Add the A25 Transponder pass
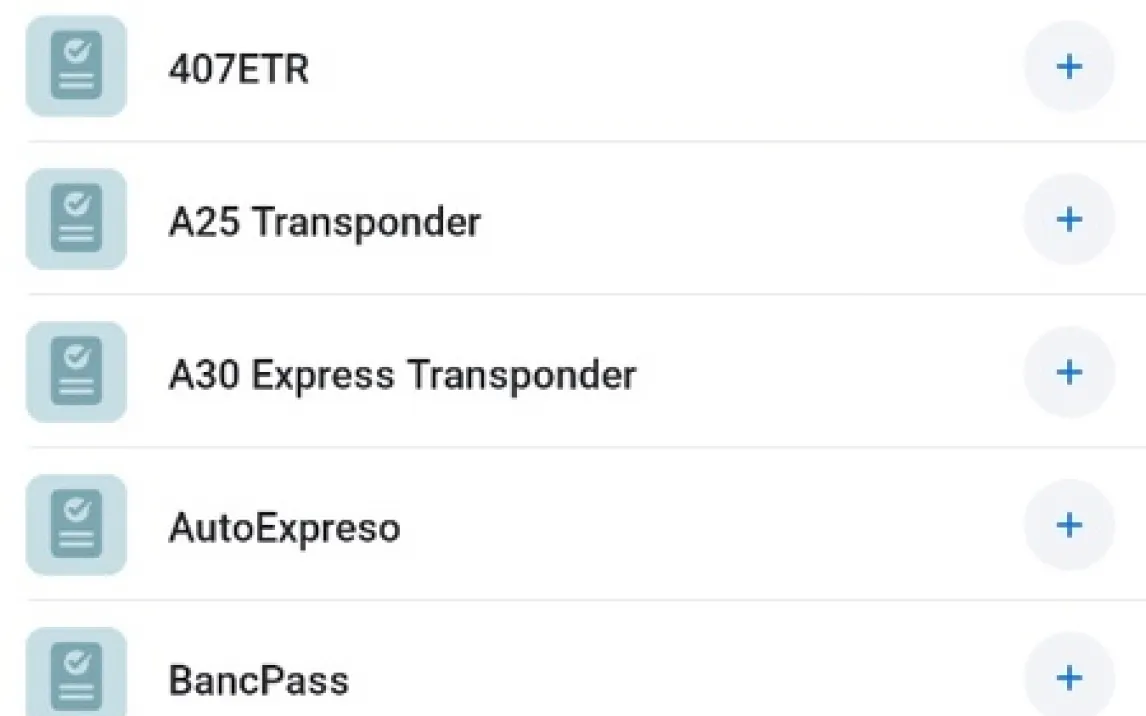 [1069, 220]
